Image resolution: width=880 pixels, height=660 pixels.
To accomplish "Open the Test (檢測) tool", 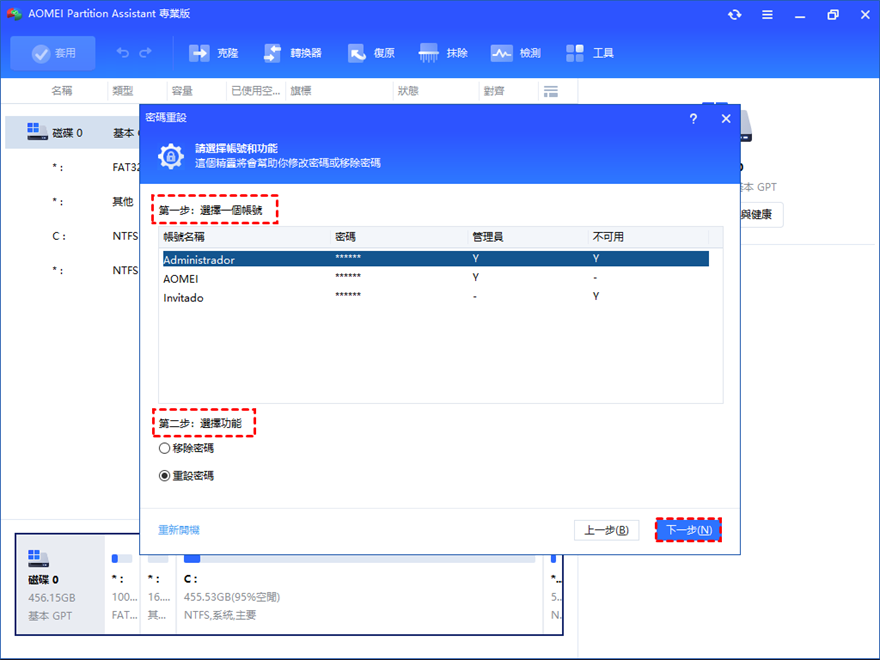I will pyautogui.click(x=516, y=53).
